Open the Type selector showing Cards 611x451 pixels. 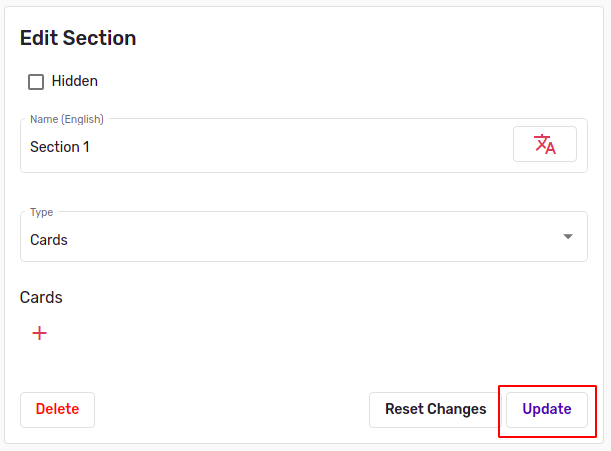304,237
